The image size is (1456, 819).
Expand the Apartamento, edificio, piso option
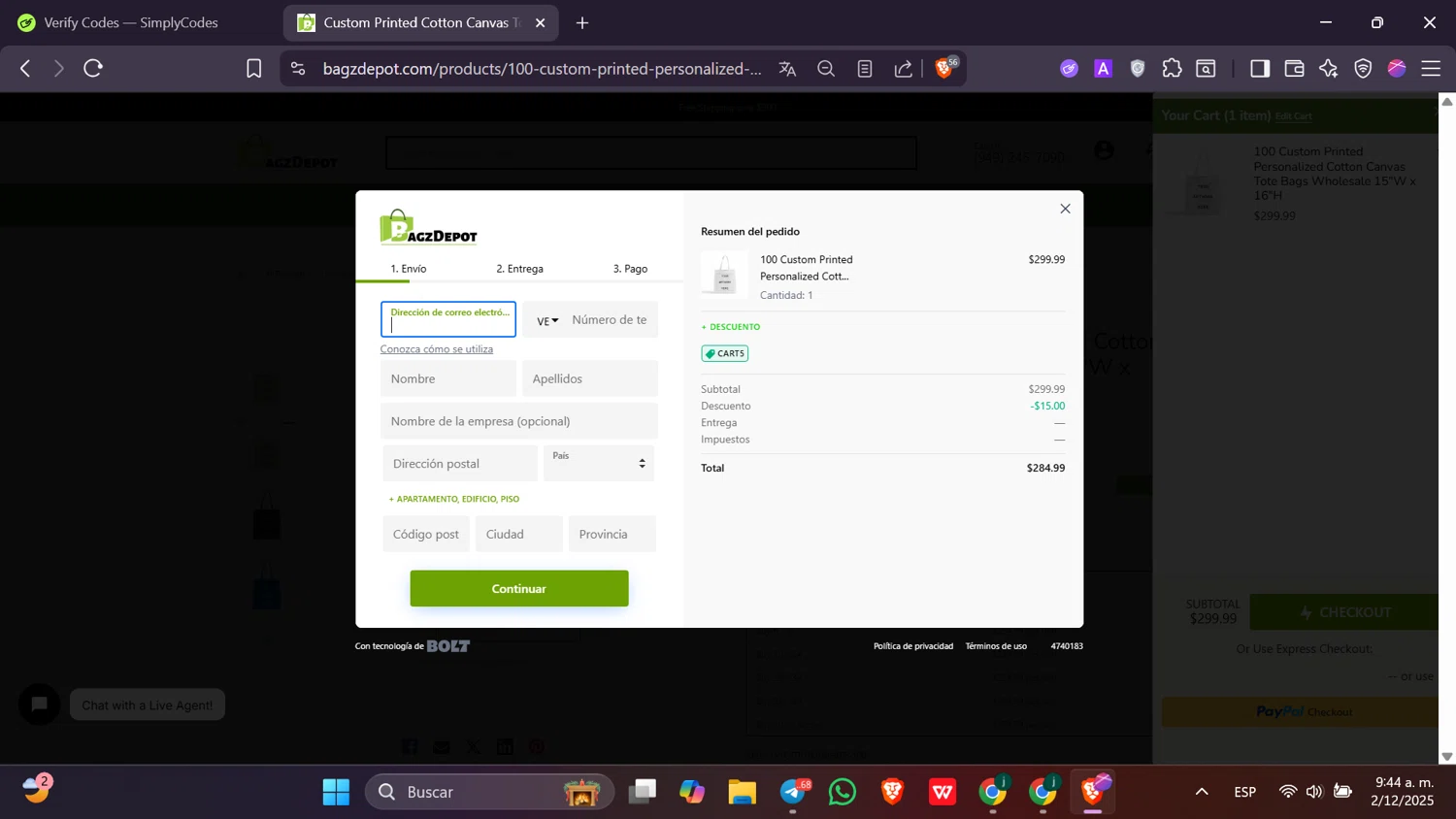point(454,499)
